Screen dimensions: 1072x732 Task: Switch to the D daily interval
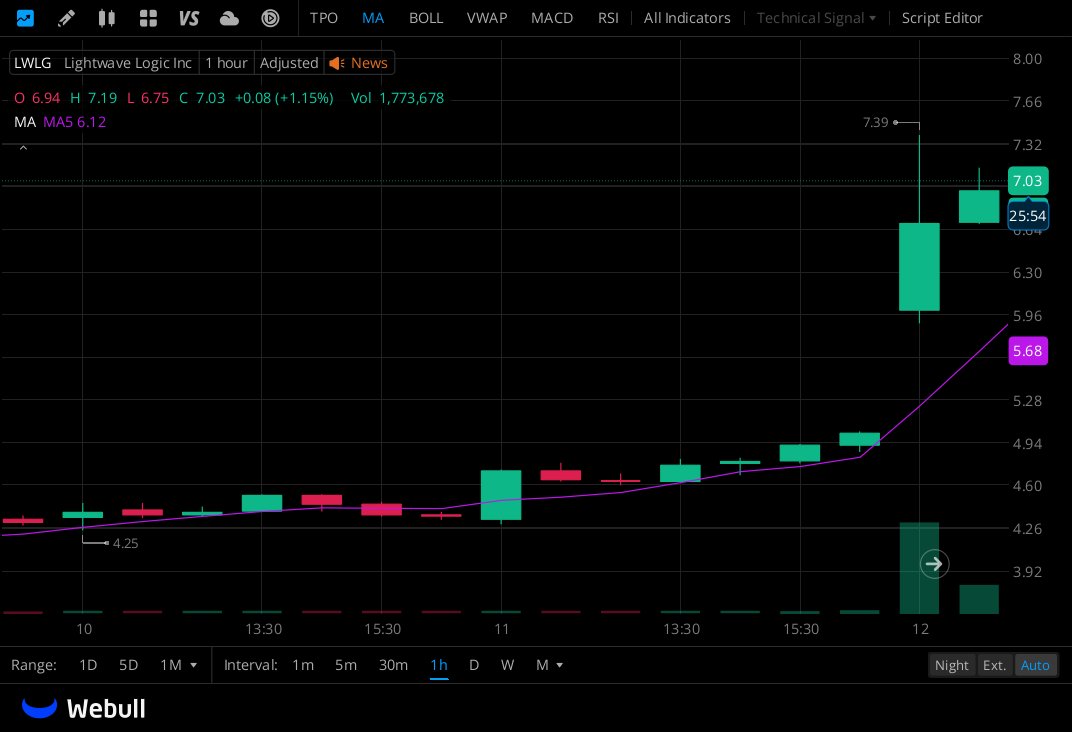coord(474,665)
